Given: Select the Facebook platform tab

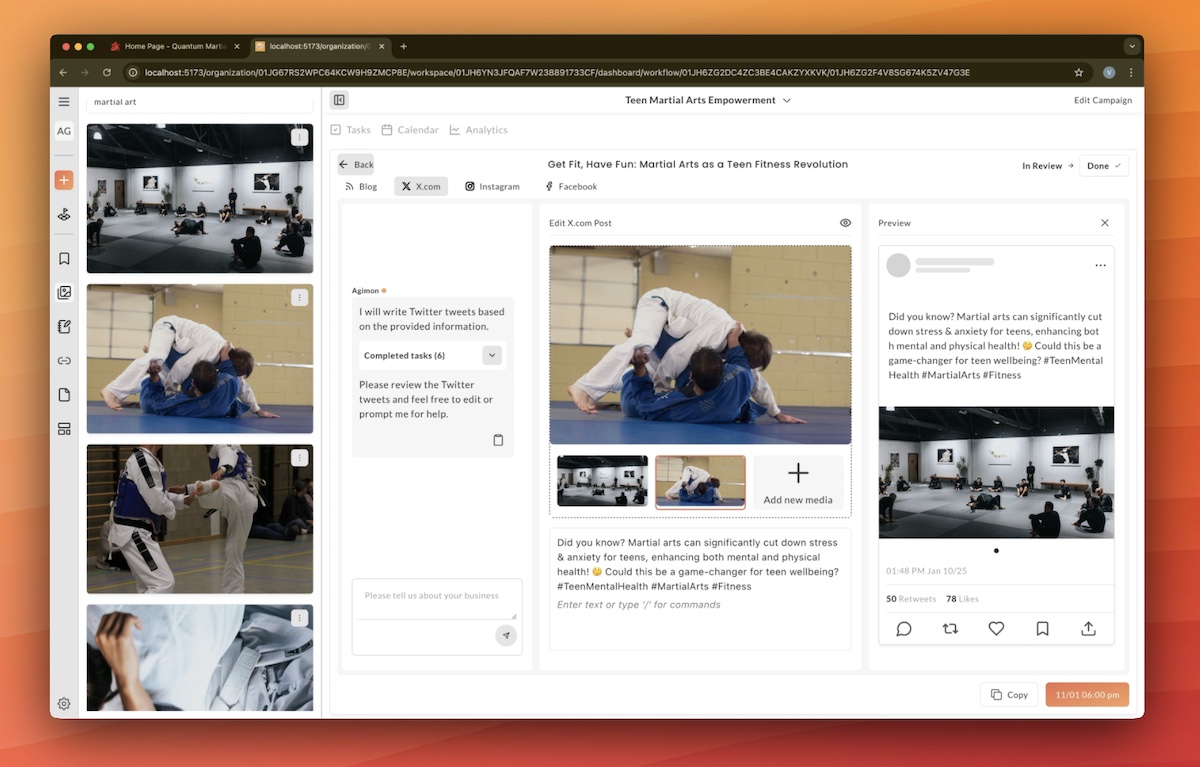Looking at the screenshot, I should [x=571, y=186].
